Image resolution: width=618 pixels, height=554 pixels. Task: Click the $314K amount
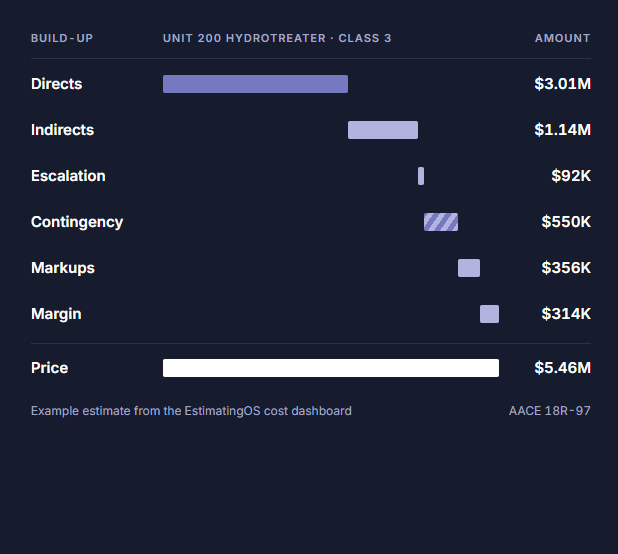566,314
